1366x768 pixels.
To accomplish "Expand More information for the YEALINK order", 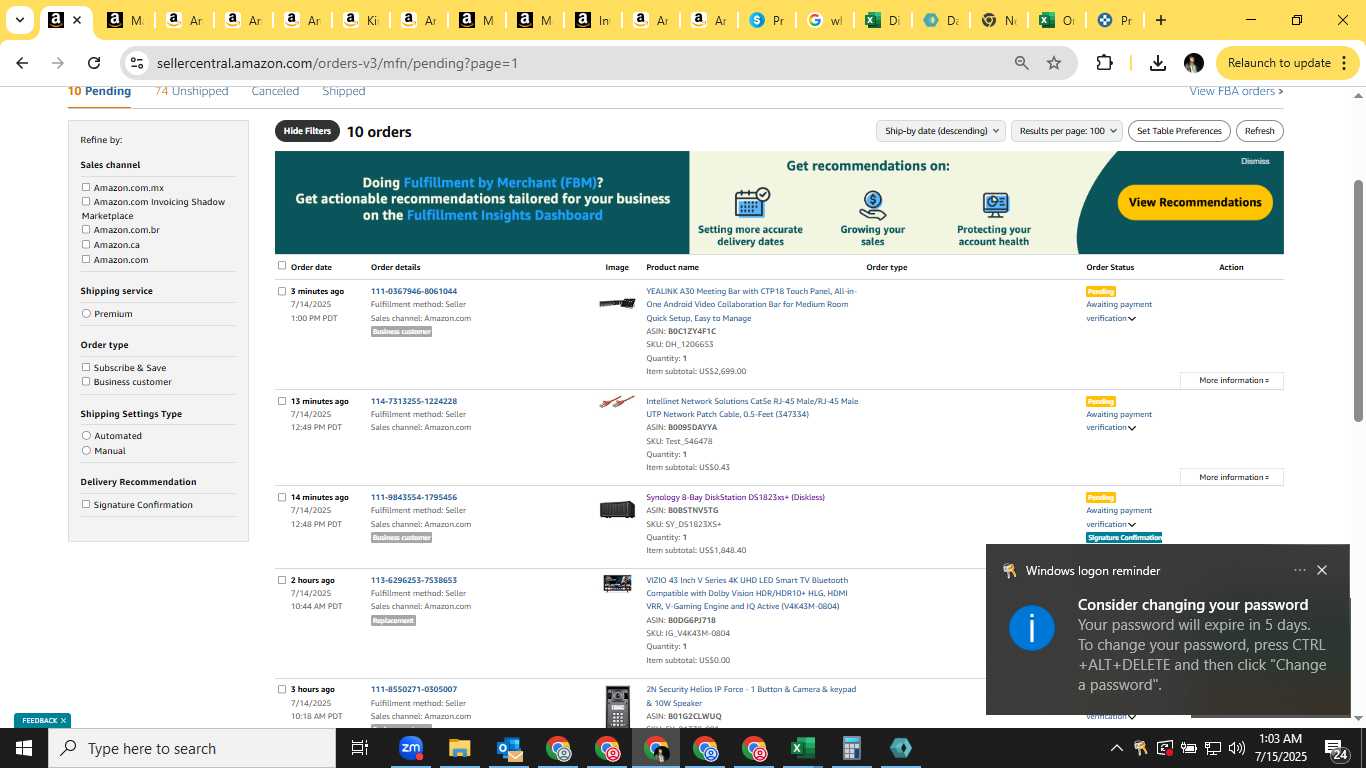I will [1232, 380].
